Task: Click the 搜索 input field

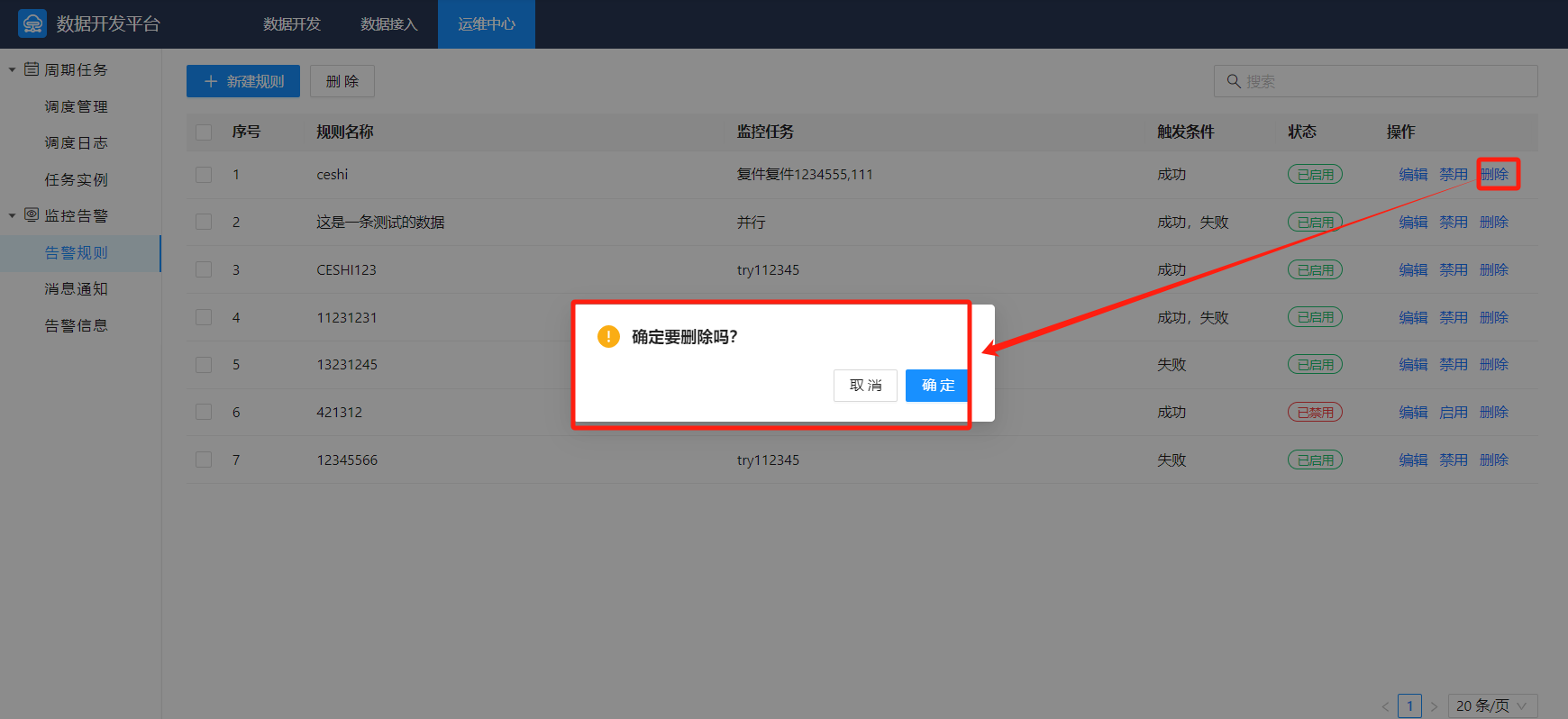Action: pos(1388,81)
